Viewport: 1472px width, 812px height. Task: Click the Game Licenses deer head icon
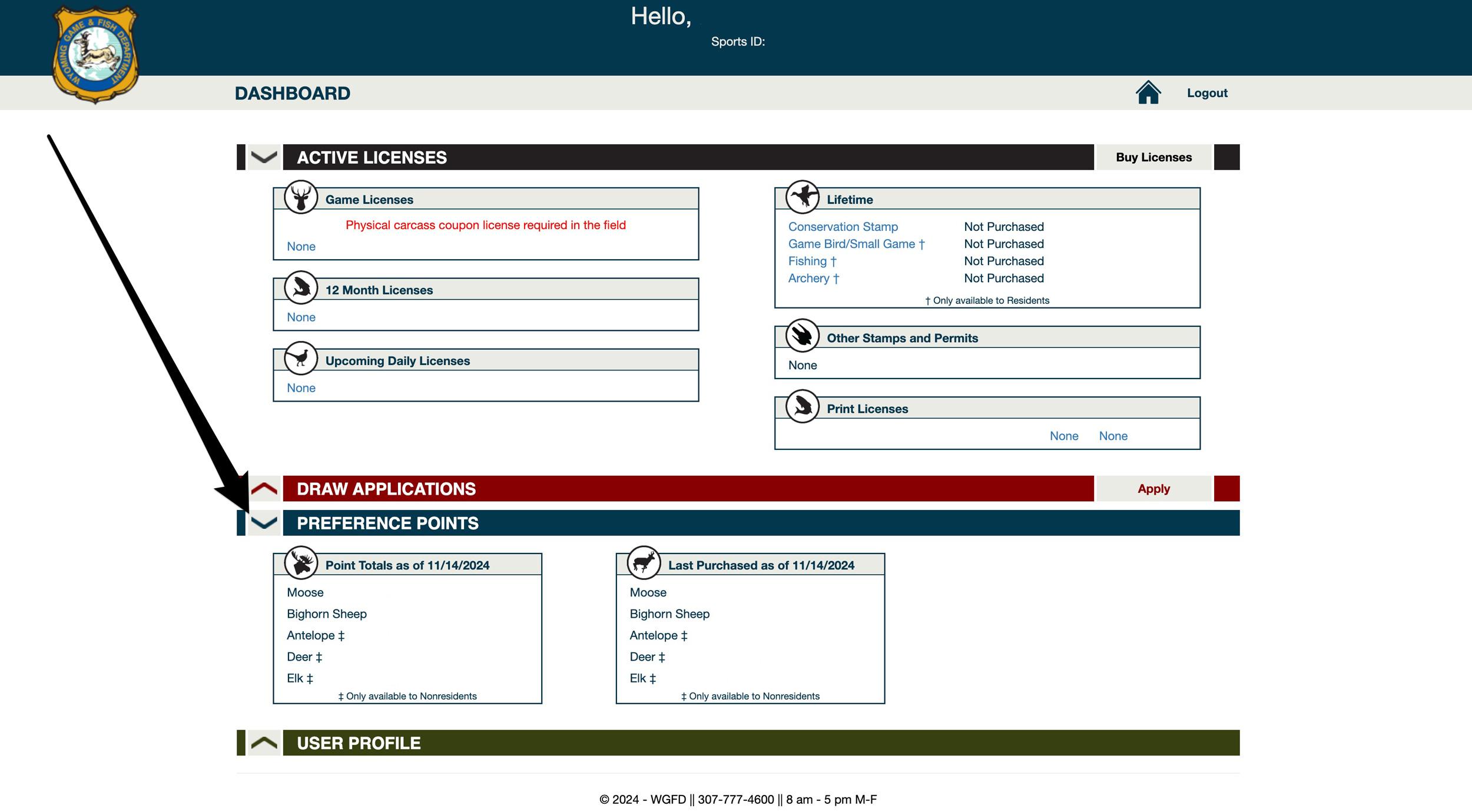(301, 199)
